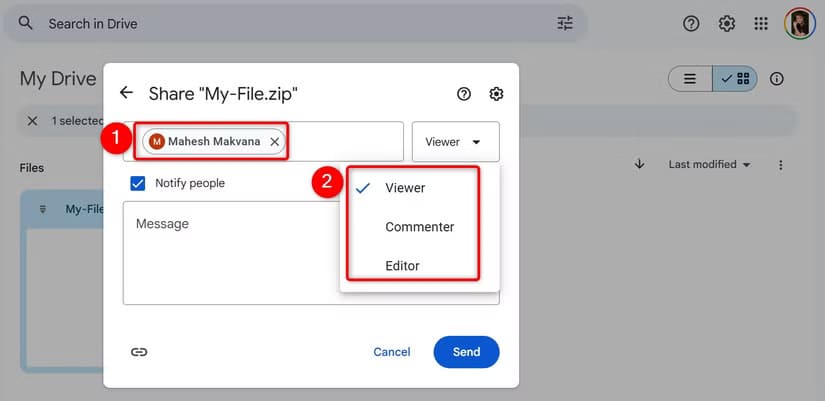Open search filter options icon

[565, 23]
